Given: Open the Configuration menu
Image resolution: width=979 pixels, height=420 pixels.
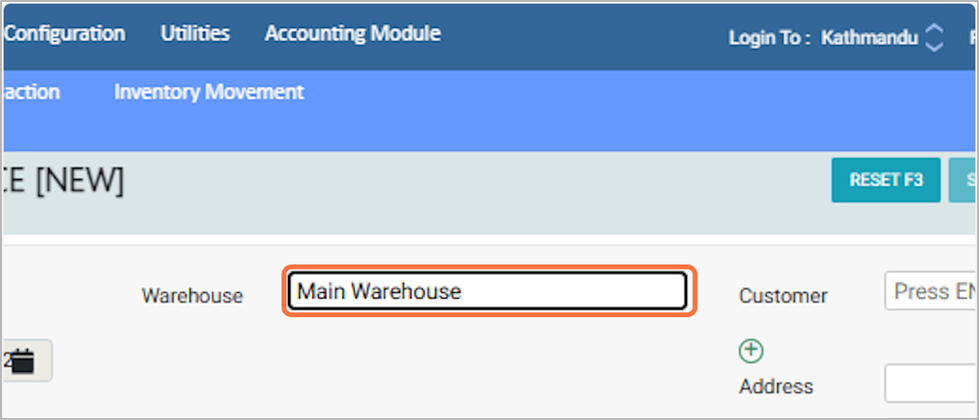Looking at the screenshot, I should (65, 33).
